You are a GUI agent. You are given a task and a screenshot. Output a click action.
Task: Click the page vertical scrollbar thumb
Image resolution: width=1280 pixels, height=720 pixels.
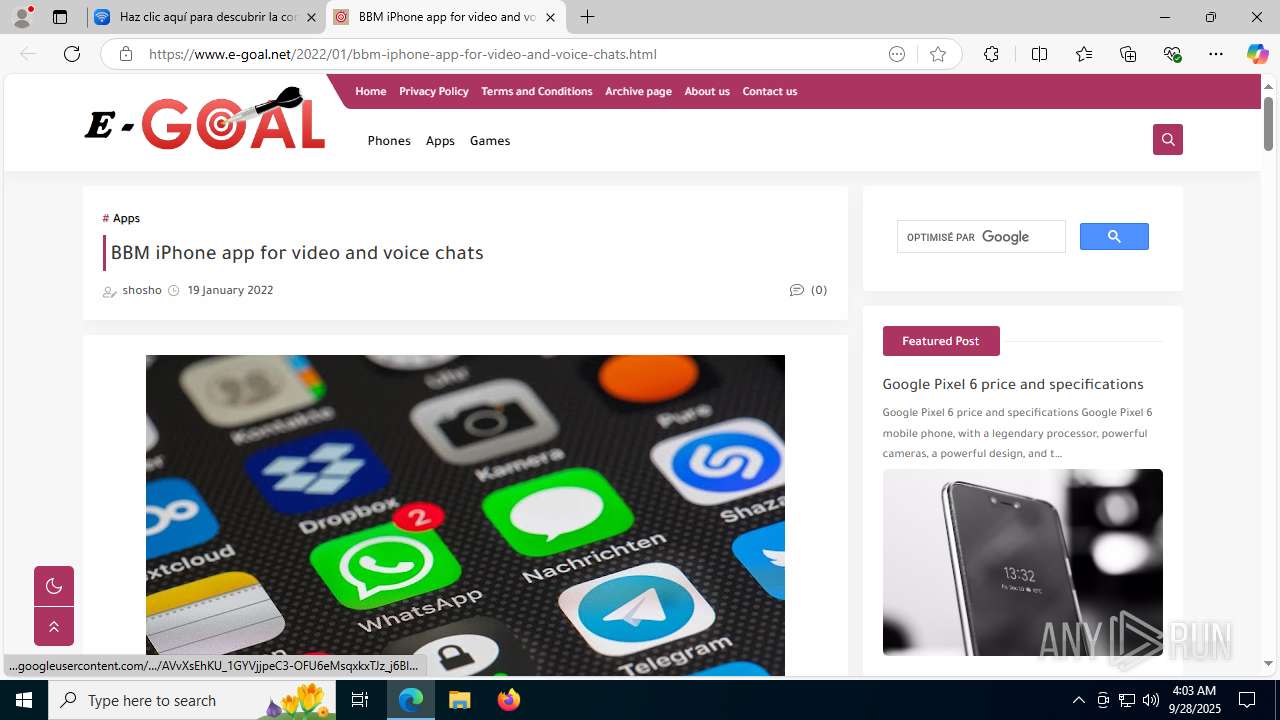1268,125
